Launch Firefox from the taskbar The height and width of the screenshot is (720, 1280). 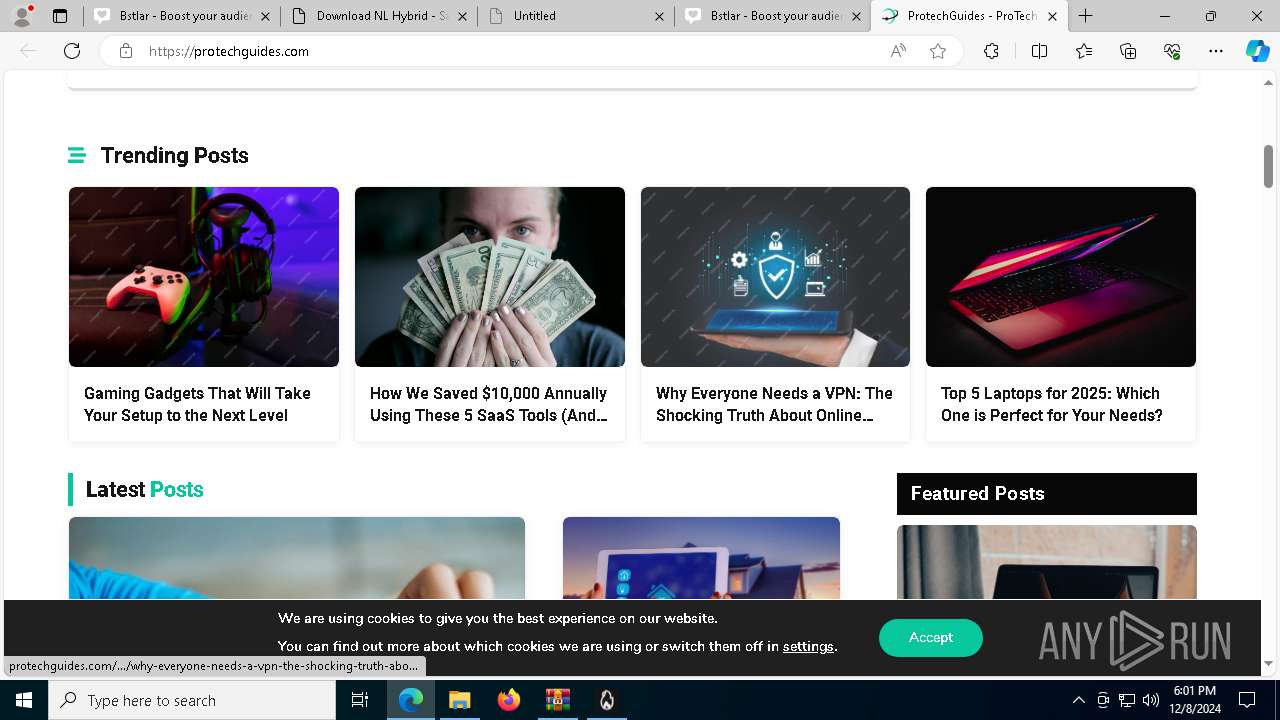pos(508,700)
